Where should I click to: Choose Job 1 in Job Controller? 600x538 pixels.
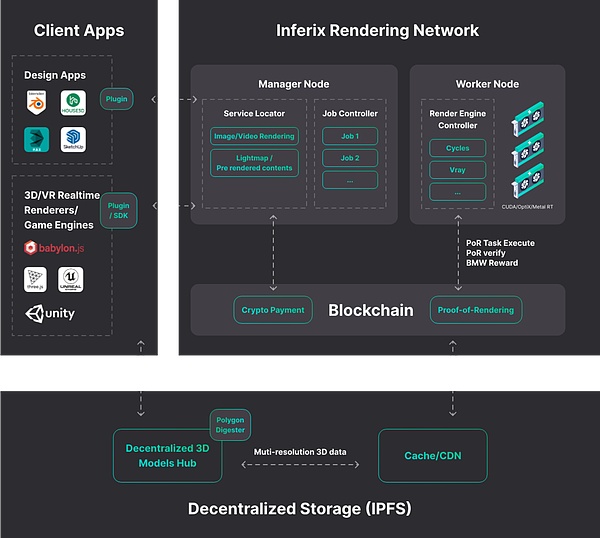coord(349,136)
